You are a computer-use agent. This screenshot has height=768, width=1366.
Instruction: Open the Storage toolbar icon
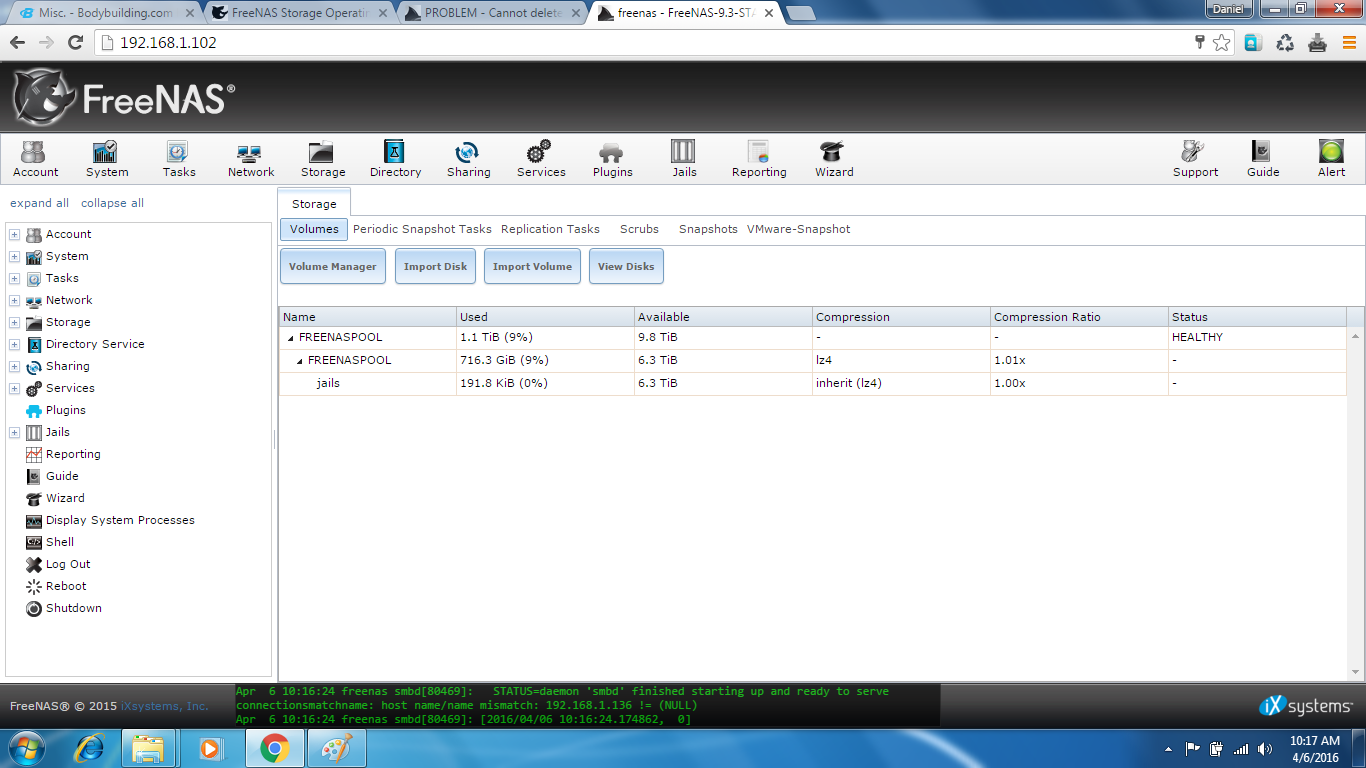pyautogui.click(x=322, y=159)
